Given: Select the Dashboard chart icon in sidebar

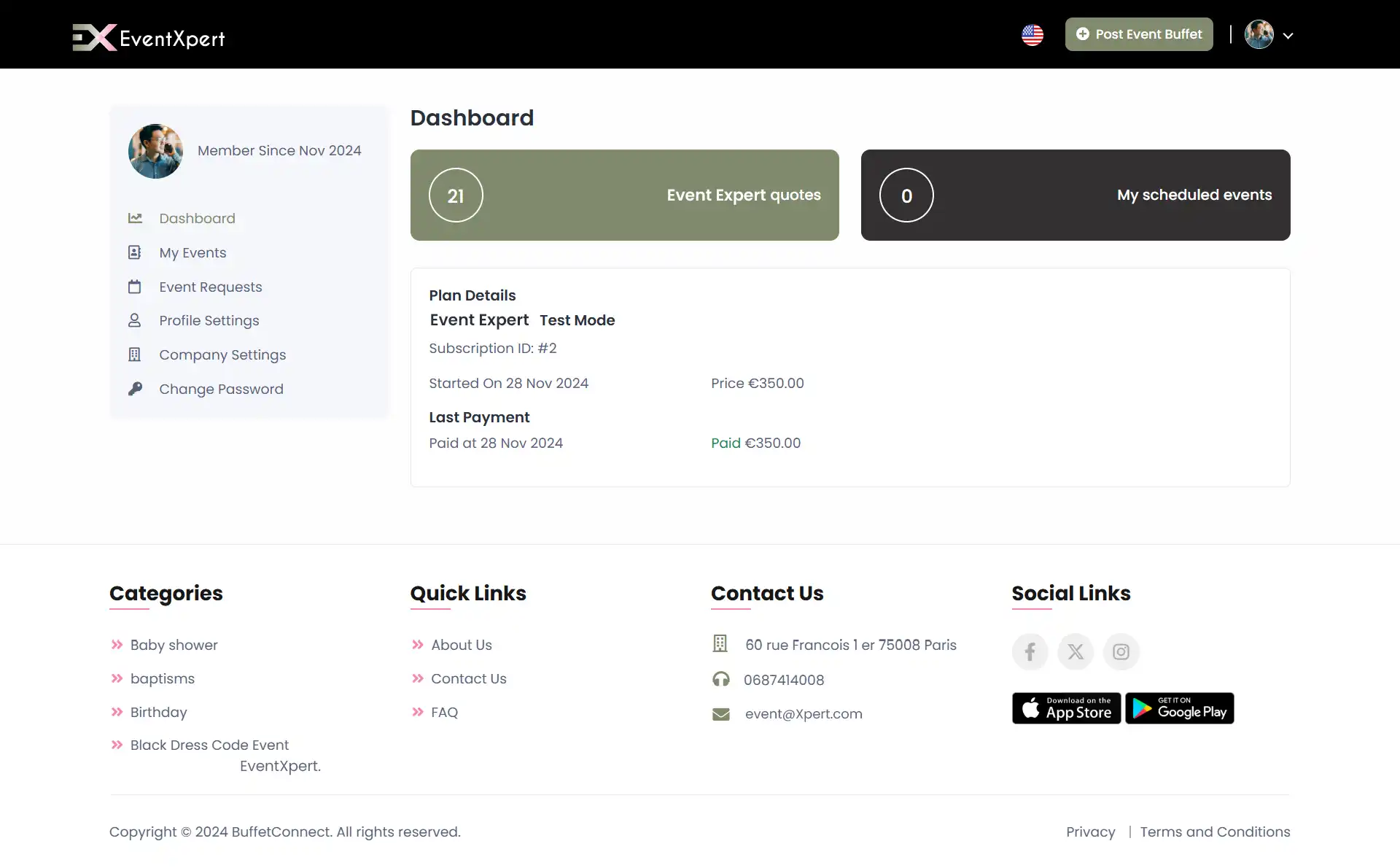Looking at the screenshot, I should click(136, 218).
